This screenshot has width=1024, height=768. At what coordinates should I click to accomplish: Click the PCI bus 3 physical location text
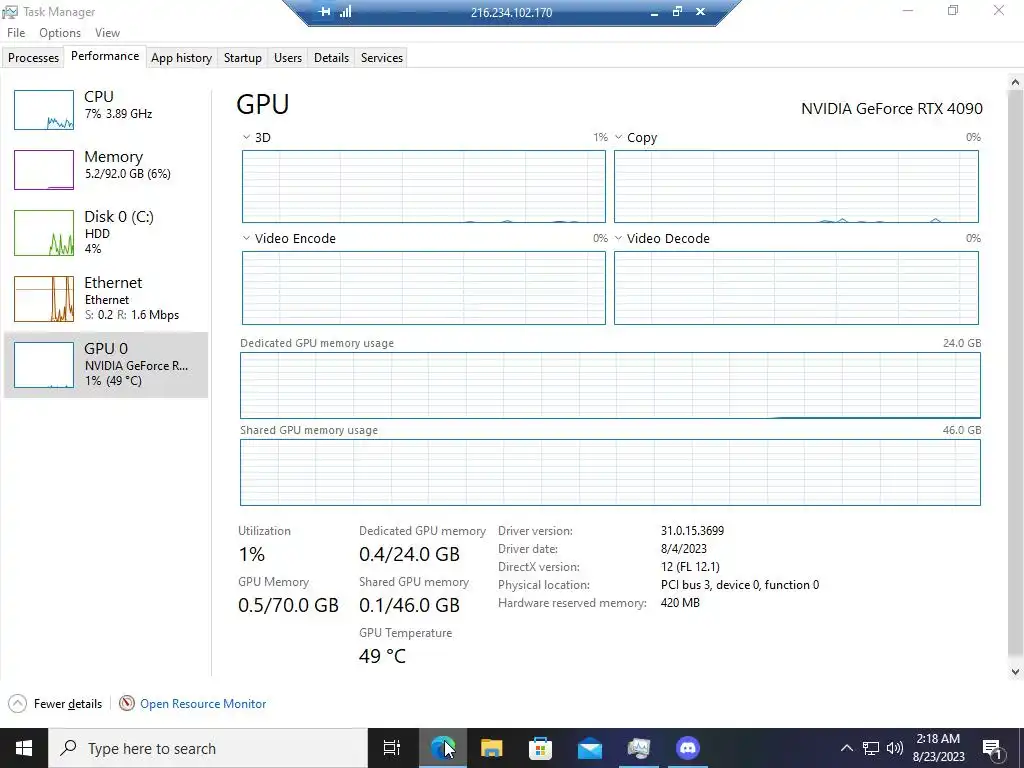coord(740,584)
